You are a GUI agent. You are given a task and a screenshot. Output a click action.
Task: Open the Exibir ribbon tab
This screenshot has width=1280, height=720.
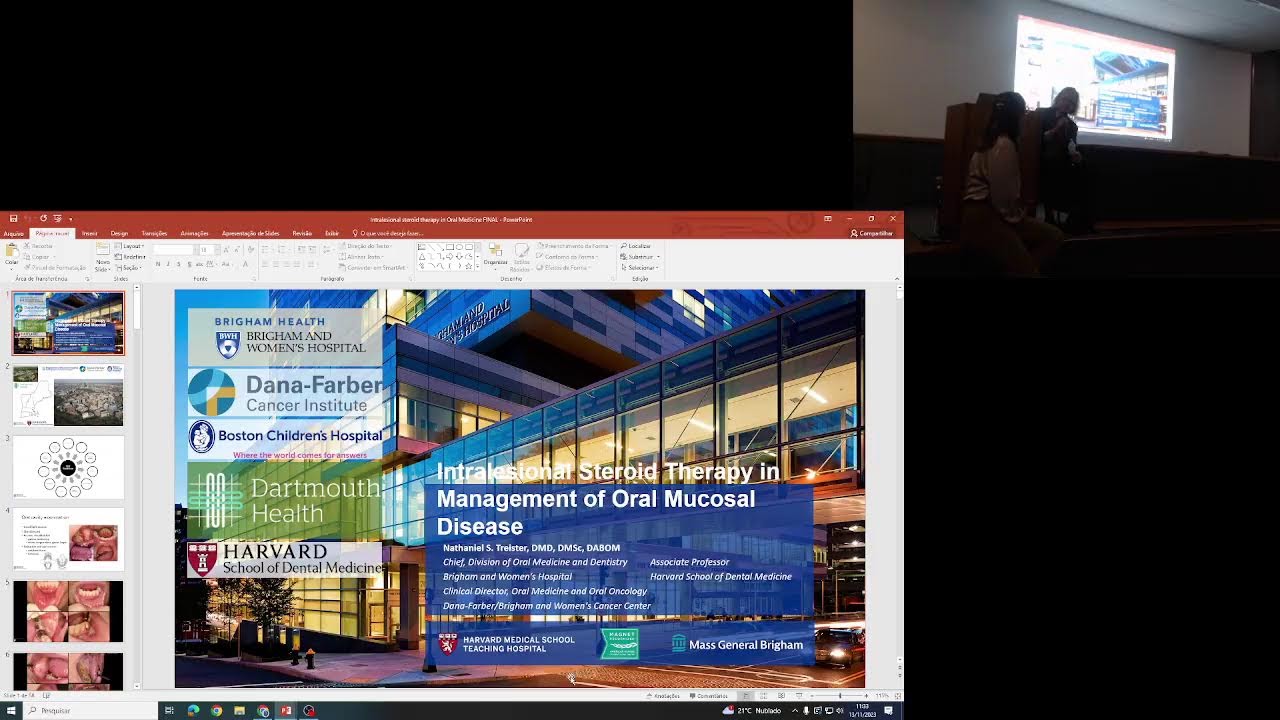point(332,233)
